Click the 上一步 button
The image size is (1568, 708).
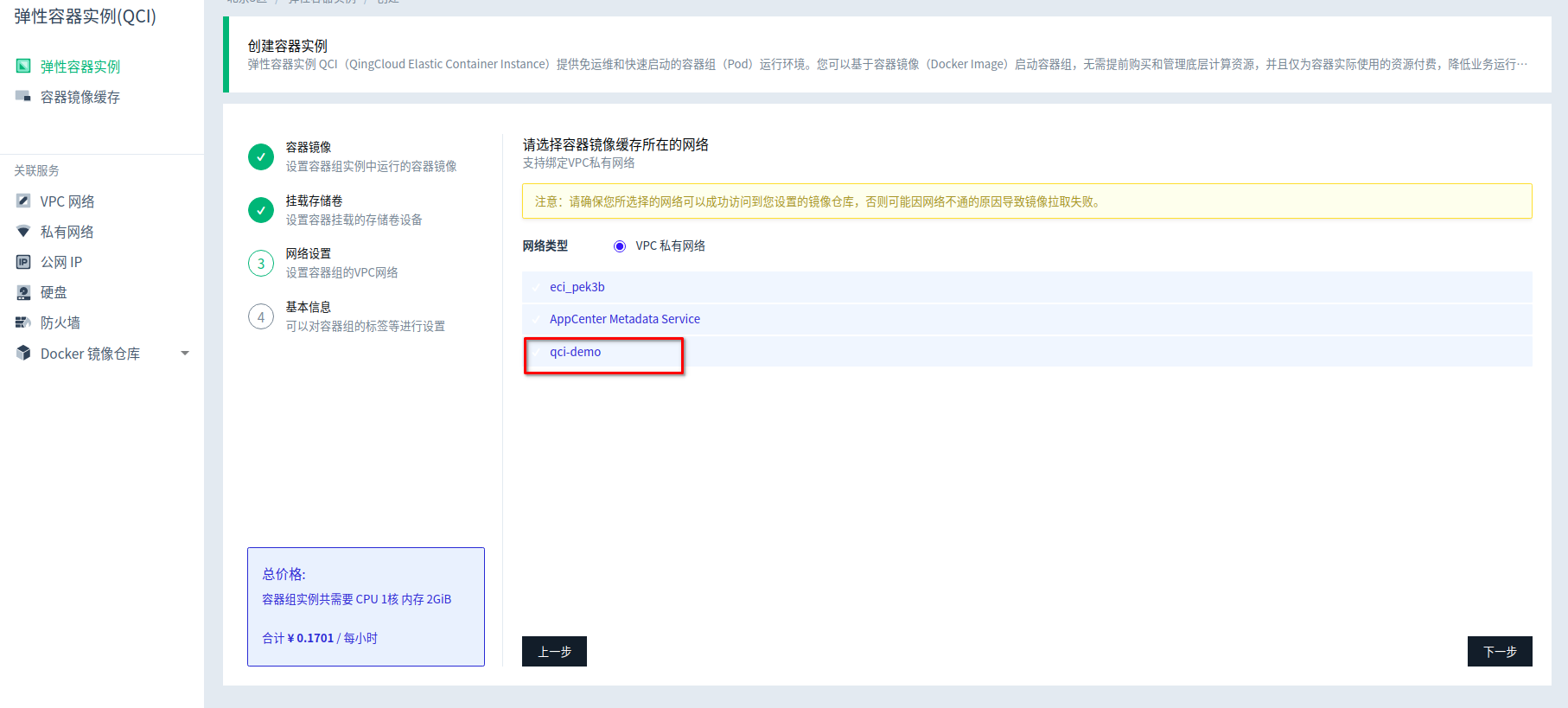[554, 651]
